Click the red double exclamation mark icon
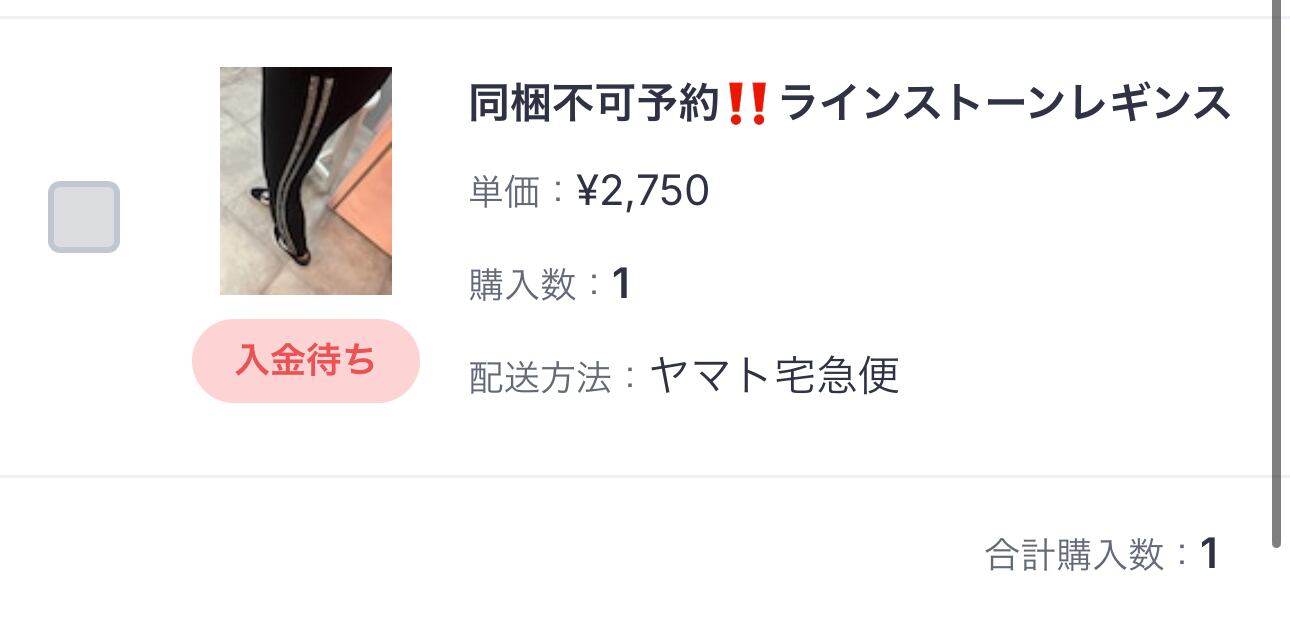 [747, 104]
